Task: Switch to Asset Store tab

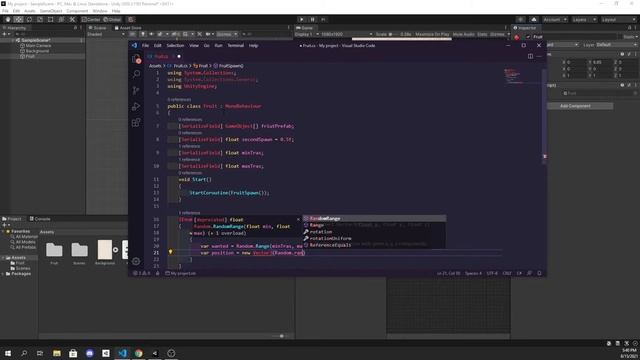Action: coord(128,28)
